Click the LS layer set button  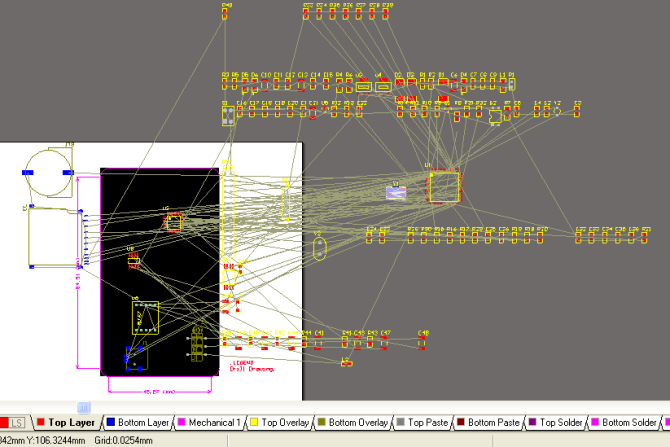(17, 423)
